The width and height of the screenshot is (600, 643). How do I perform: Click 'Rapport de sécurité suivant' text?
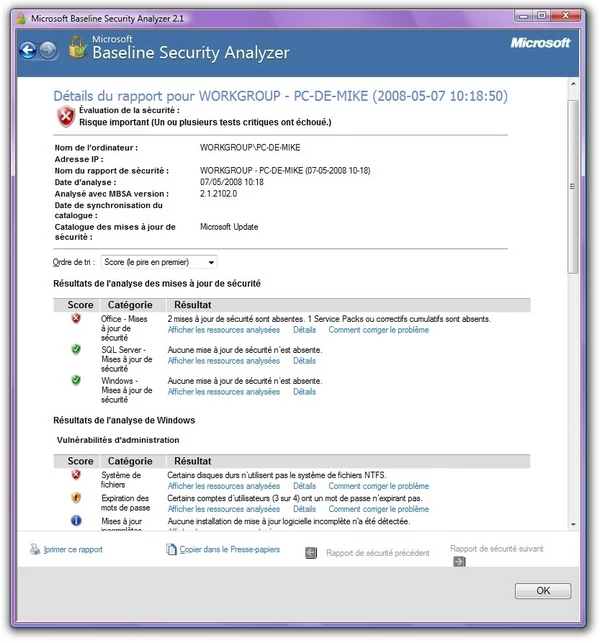click(497, 549)
